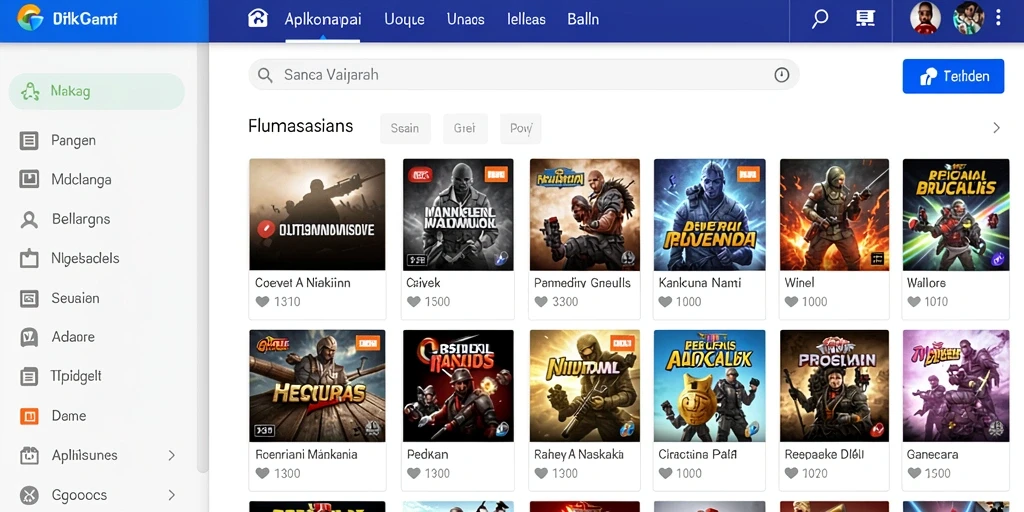The height and width of the screenshot is (512, 1024).
Task: Like the Coevet A Niakiinn game heart
Action: coord(262,302)
